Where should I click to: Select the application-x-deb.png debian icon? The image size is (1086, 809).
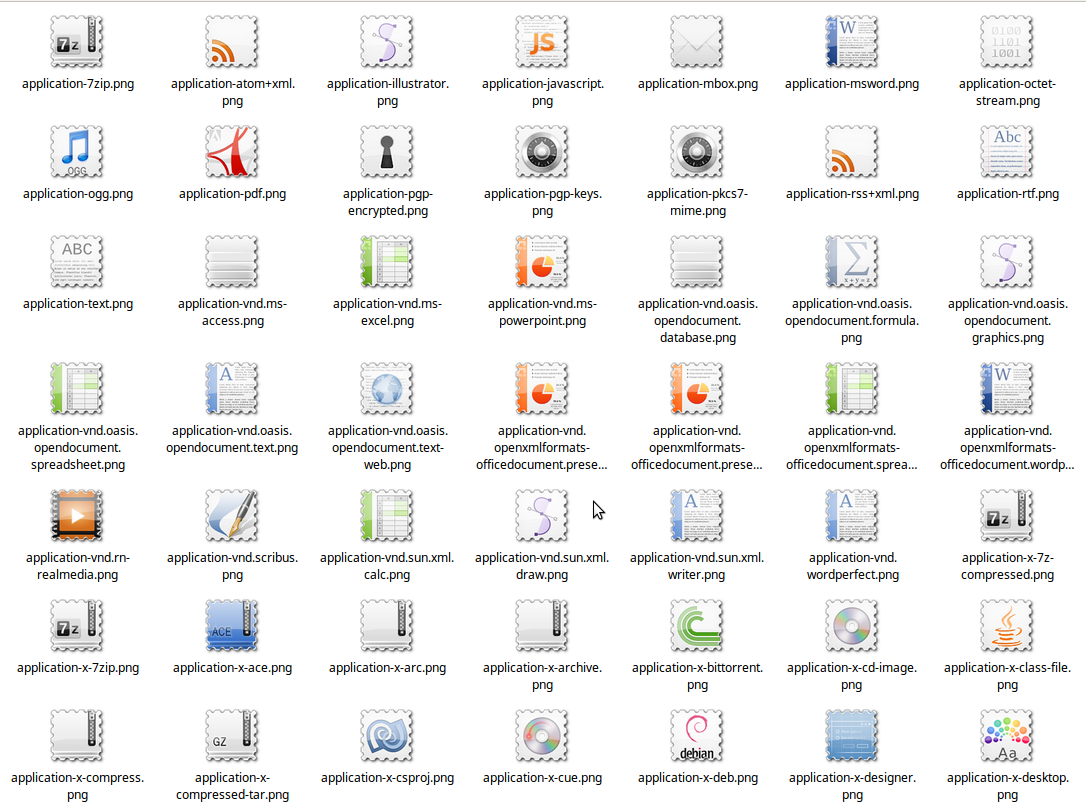pos(697,736)
